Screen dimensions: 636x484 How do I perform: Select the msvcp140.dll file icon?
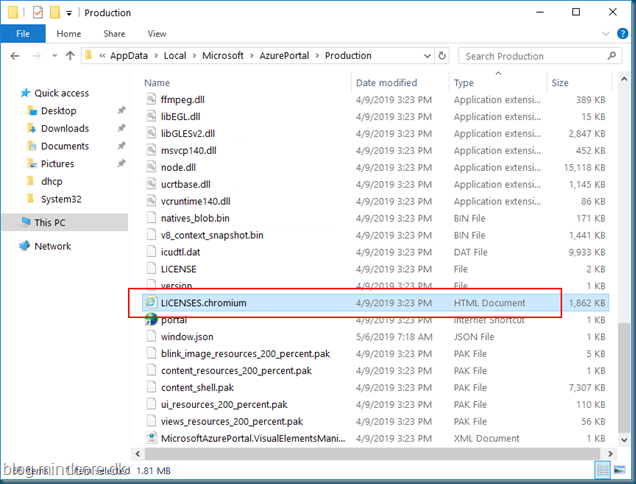(151, 151)
